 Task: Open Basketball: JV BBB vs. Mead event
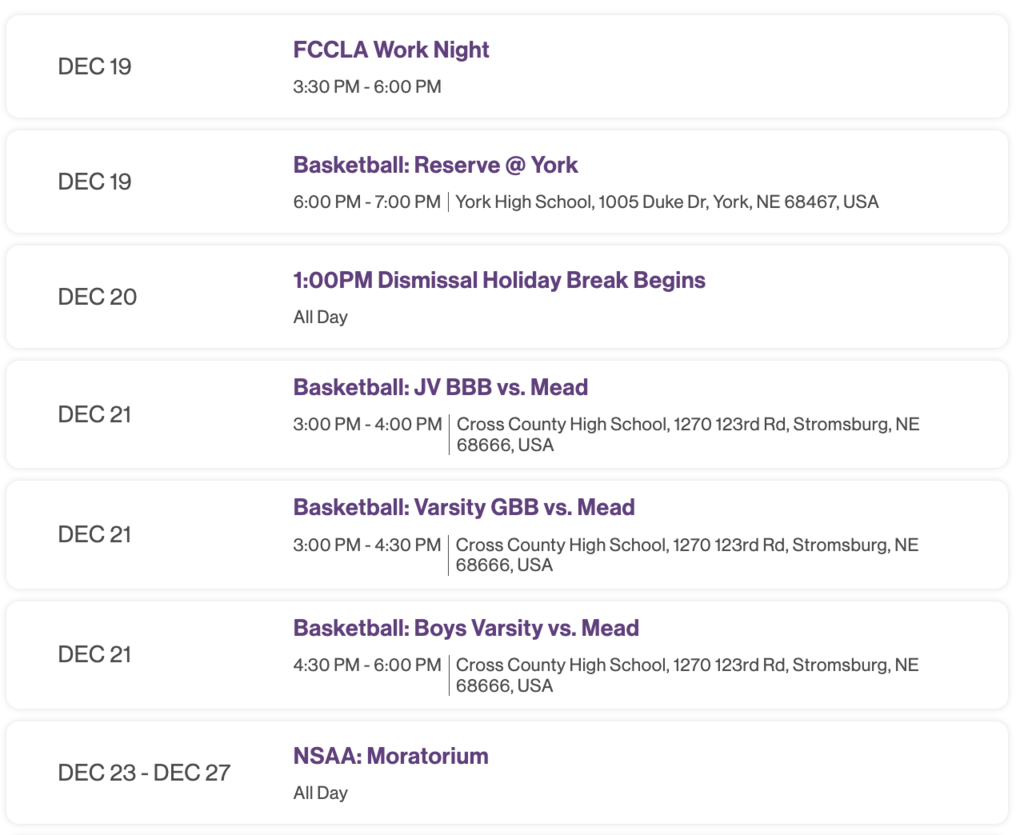pos(440,387)
